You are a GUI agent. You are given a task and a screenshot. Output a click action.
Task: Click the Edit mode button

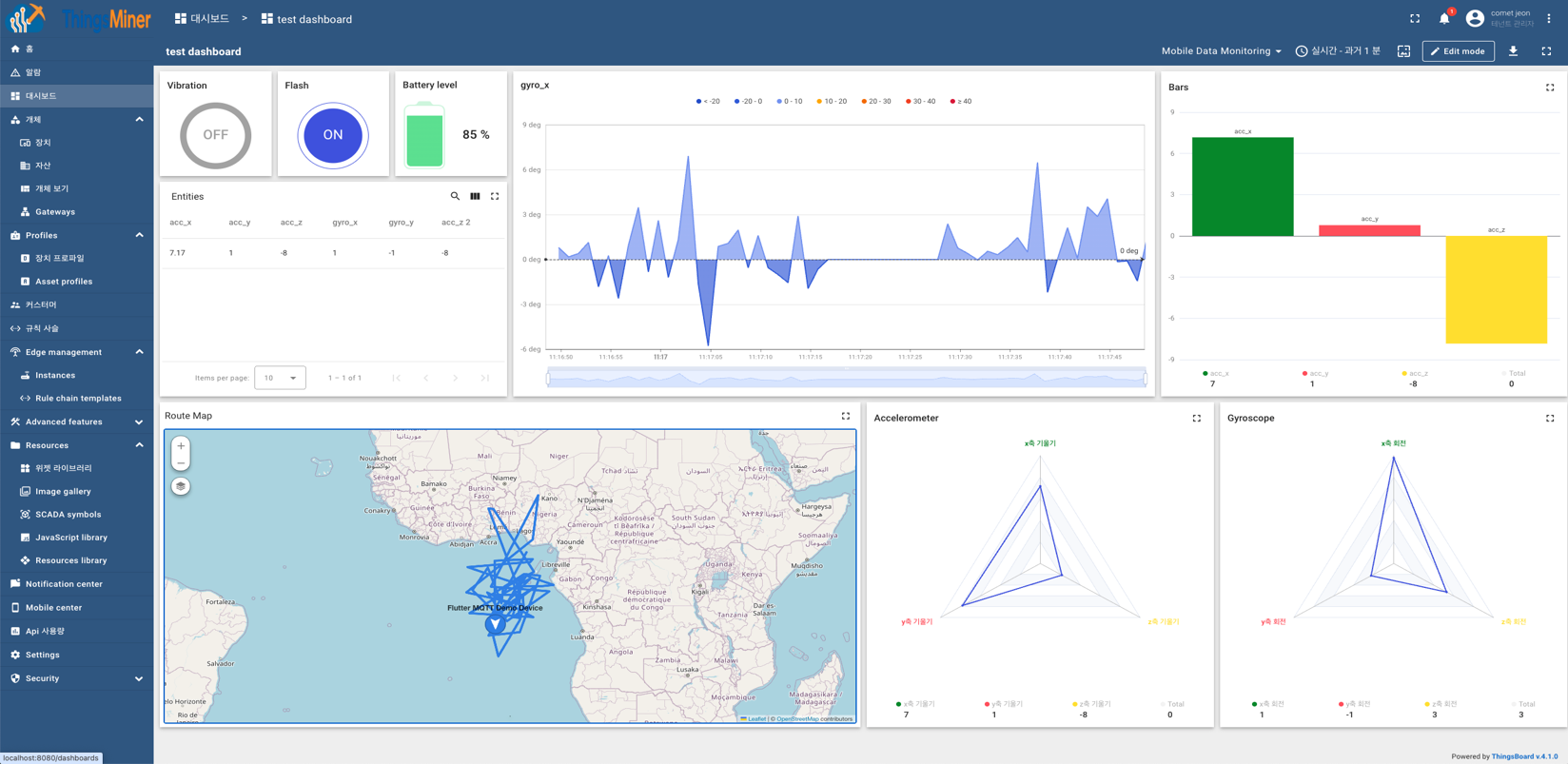pos(1458,51)
